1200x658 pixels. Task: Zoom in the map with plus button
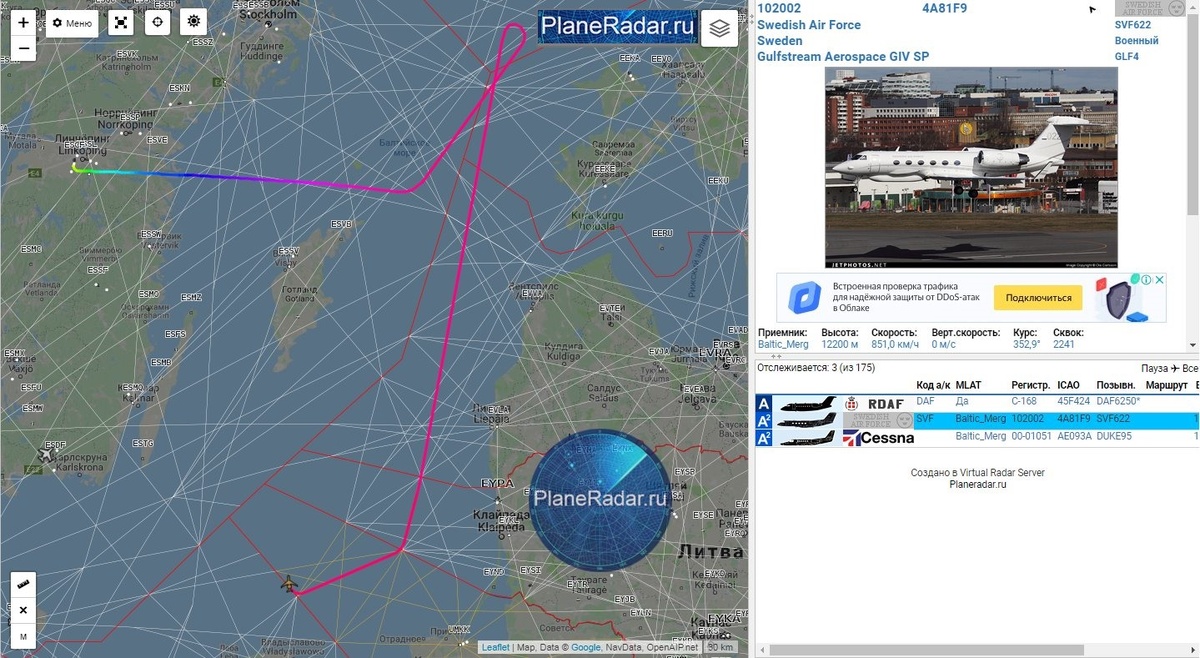click(x=23, y=22)
